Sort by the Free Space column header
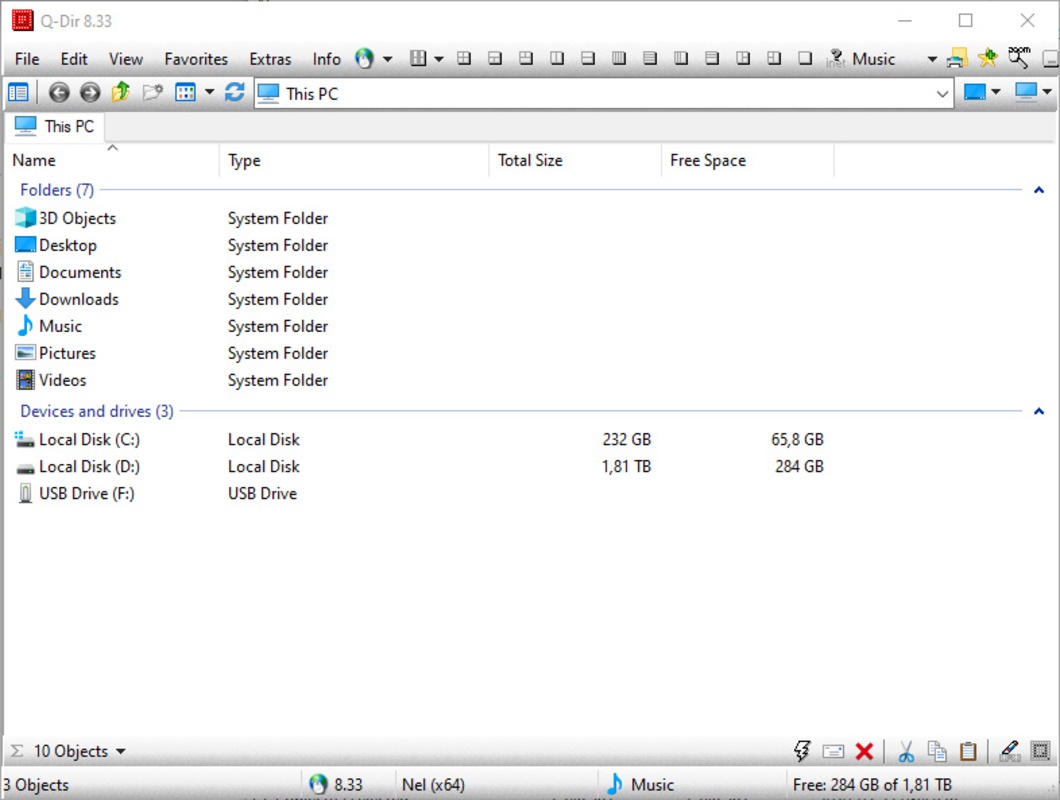Viewport: 1060px width, 800px height. coord(708,160)
